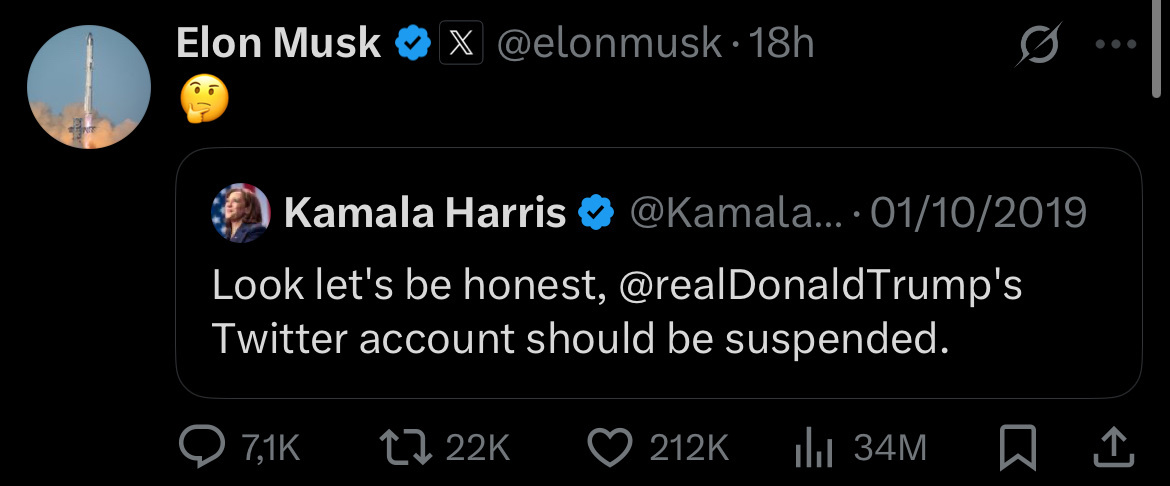Toggle the bookmark icon
1170x486 pixels.
[1017, 447]
